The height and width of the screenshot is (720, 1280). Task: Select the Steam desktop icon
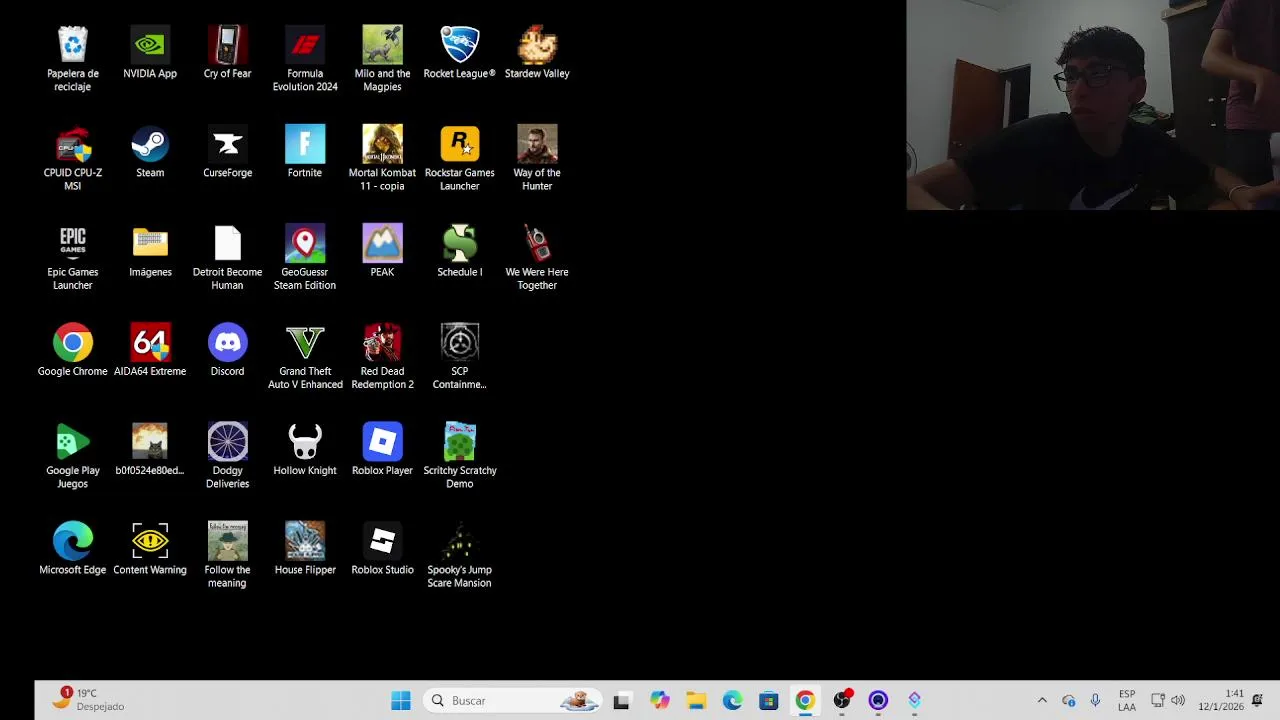(x=150, y=152)
